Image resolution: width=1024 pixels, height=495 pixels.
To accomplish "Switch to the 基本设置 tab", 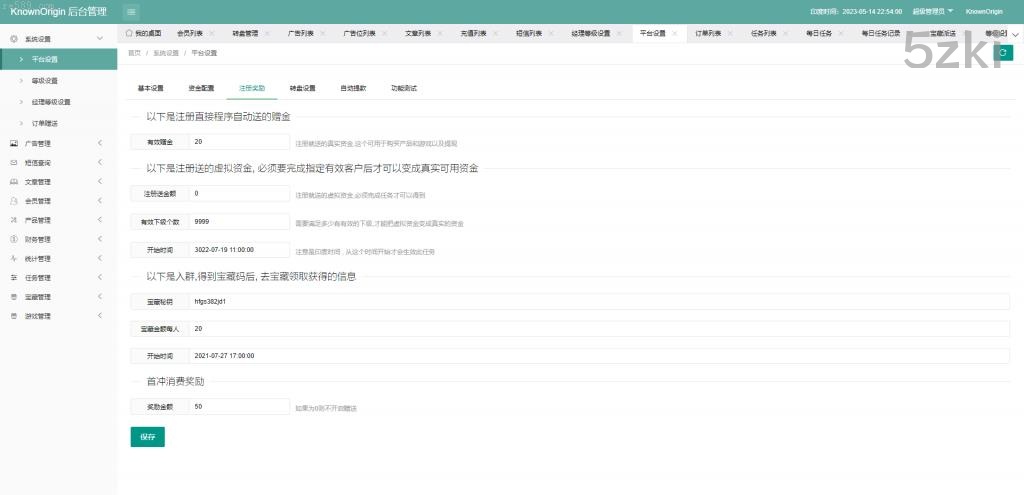I will click(x=150, y=88).
